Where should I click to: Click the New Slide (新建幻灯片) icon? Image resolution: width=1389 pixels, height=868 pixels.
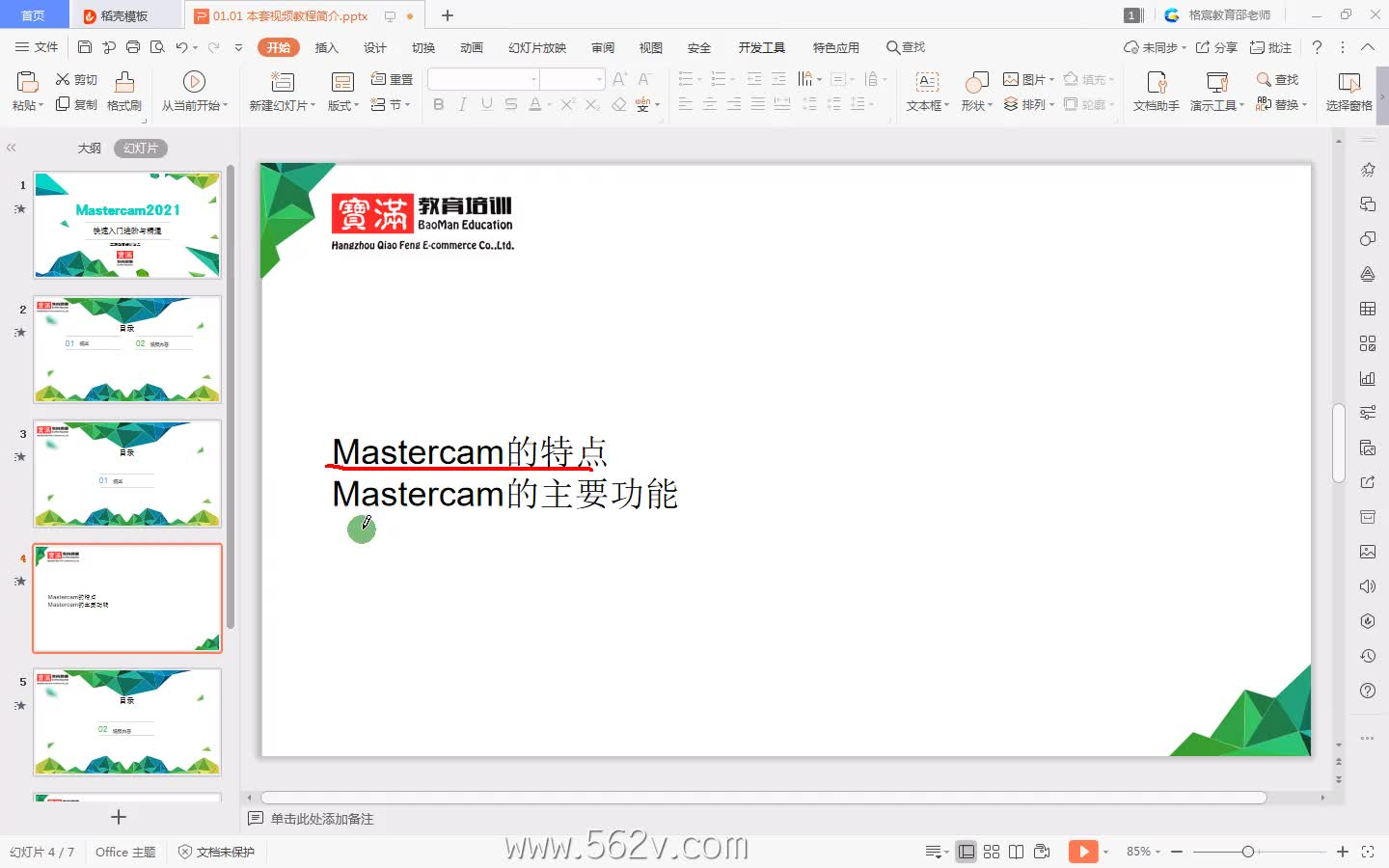(282, 82)
